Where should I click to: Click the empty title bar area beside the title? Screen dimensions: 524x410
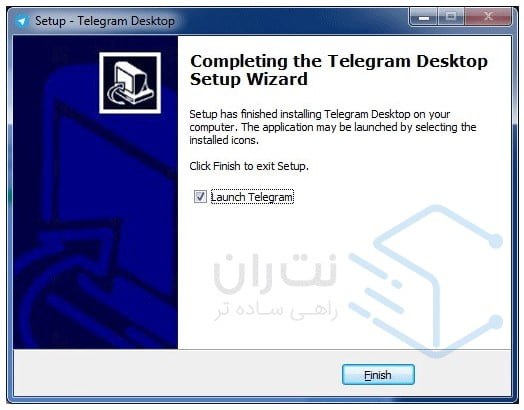pos(291,21)
